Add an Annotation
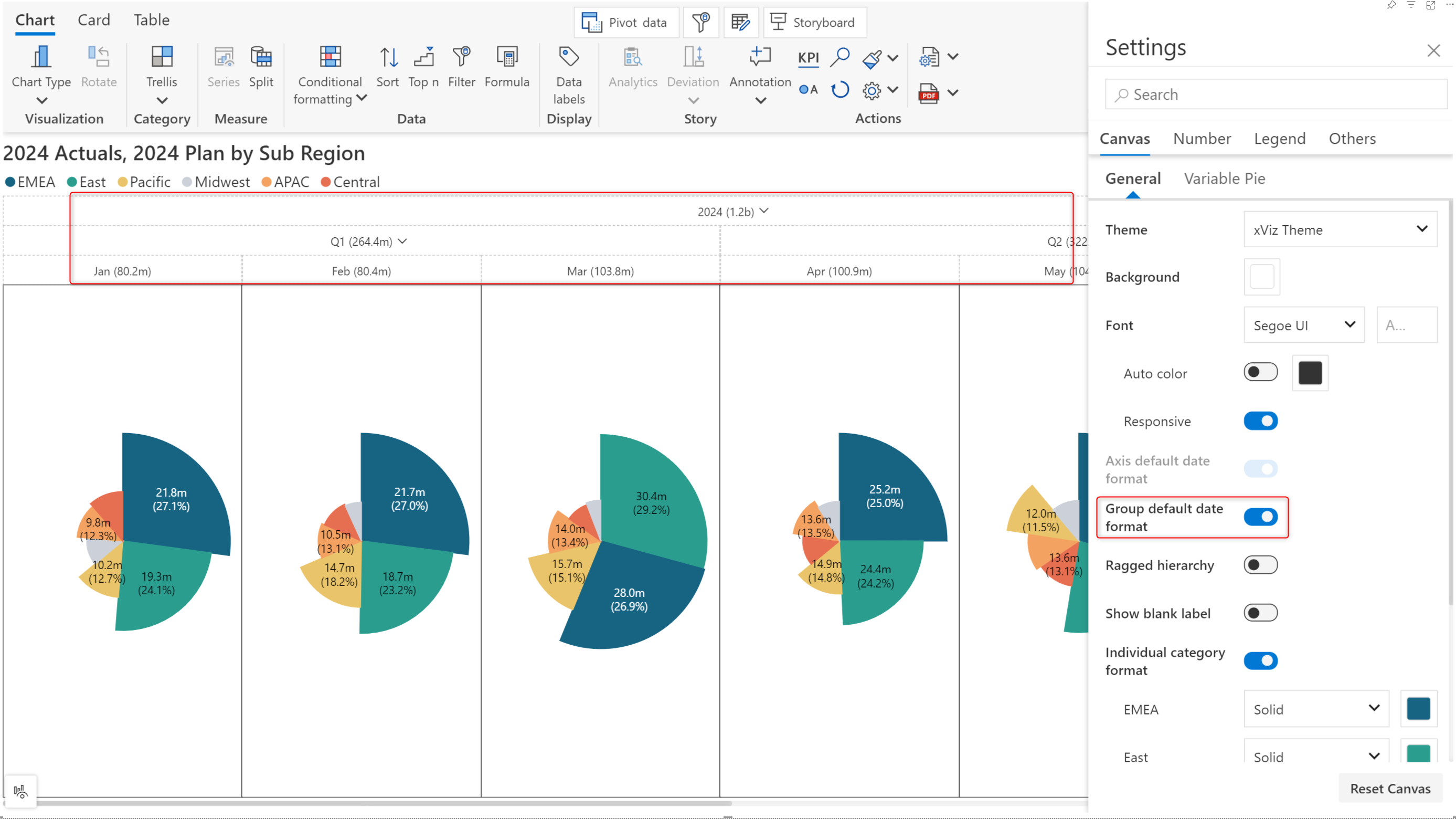The image size is (1456, 819). (760, 74)
